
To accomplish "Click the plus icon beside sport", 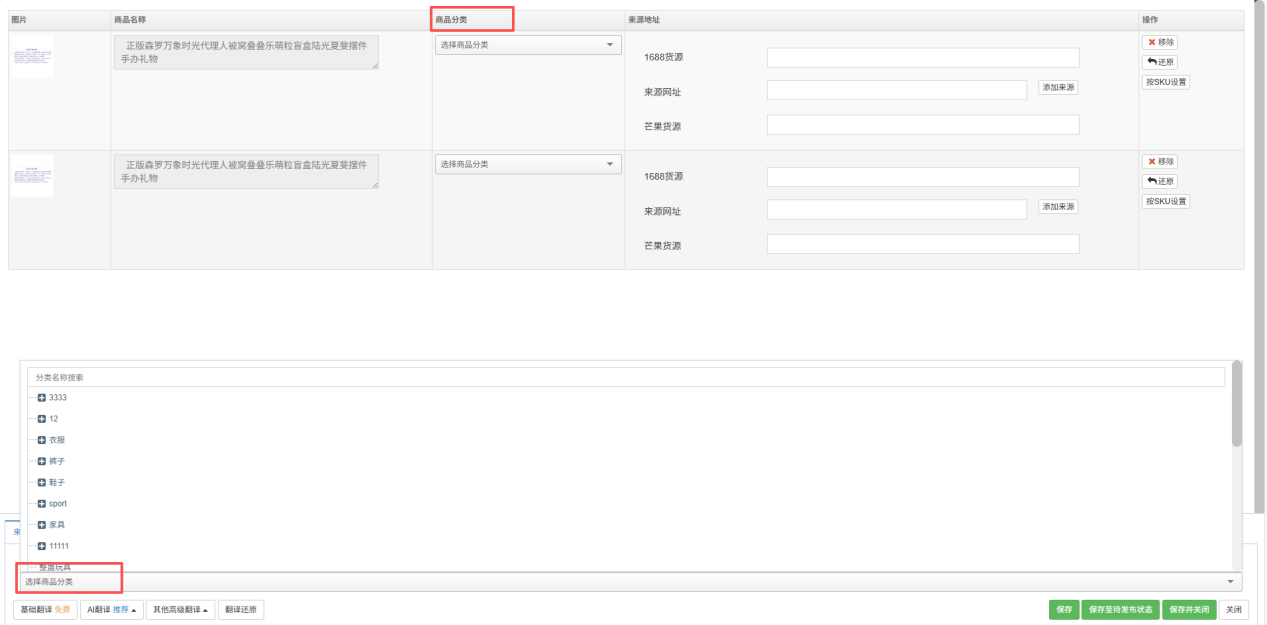I will coord(42,504).
